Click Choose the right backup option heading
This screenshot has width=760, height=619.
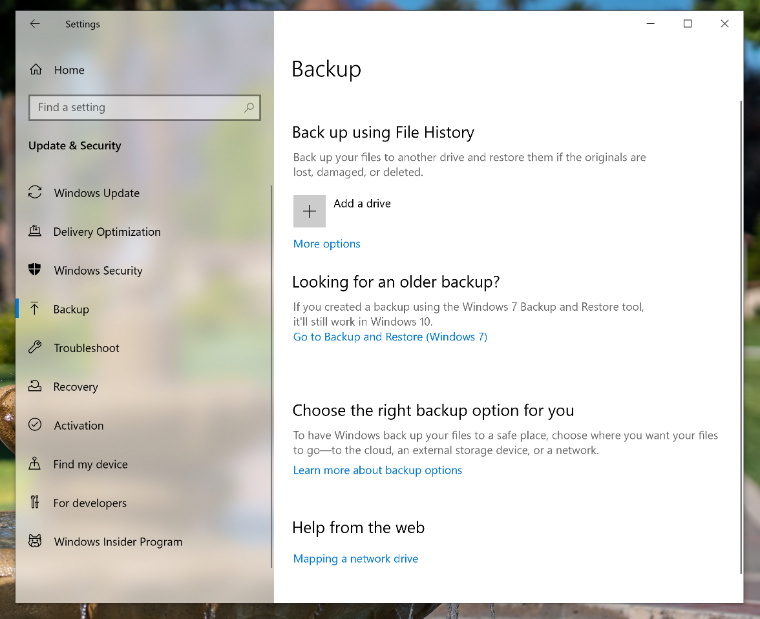tap(433, 411)
